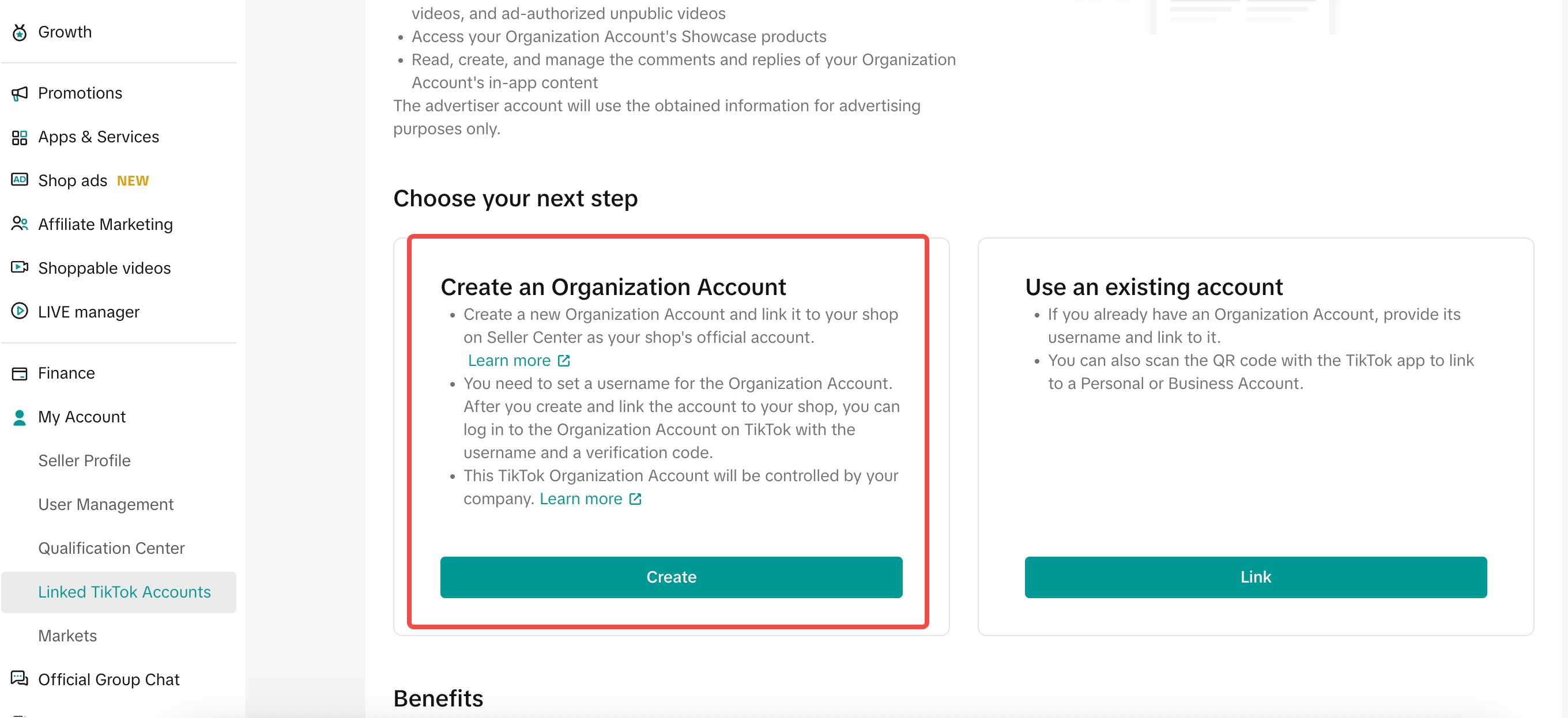This screenshot has height=718, width=1568.
Task: Click the Apps & Services grid icon
Action: pyautogui.click(x=20, y=138)
